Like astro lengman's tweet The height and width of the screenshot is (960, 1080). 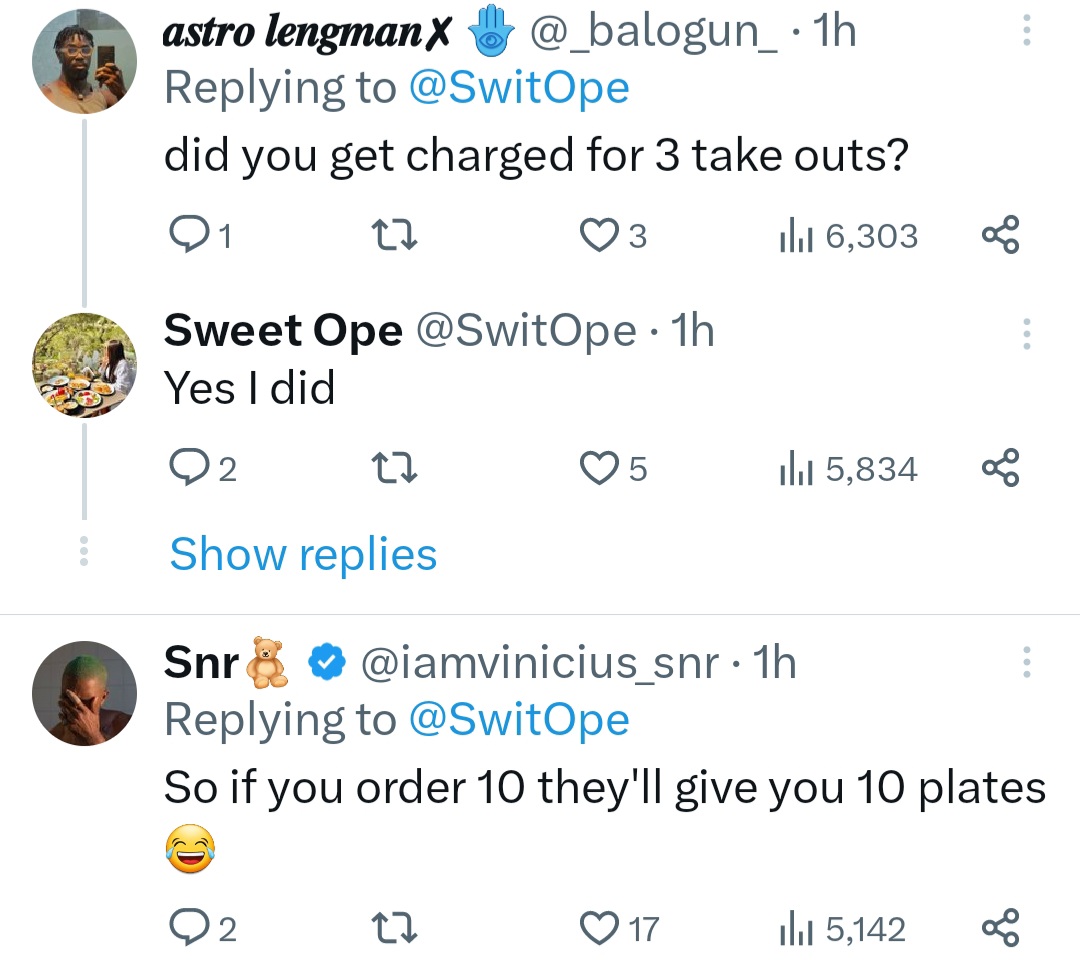tap(600, 235)
